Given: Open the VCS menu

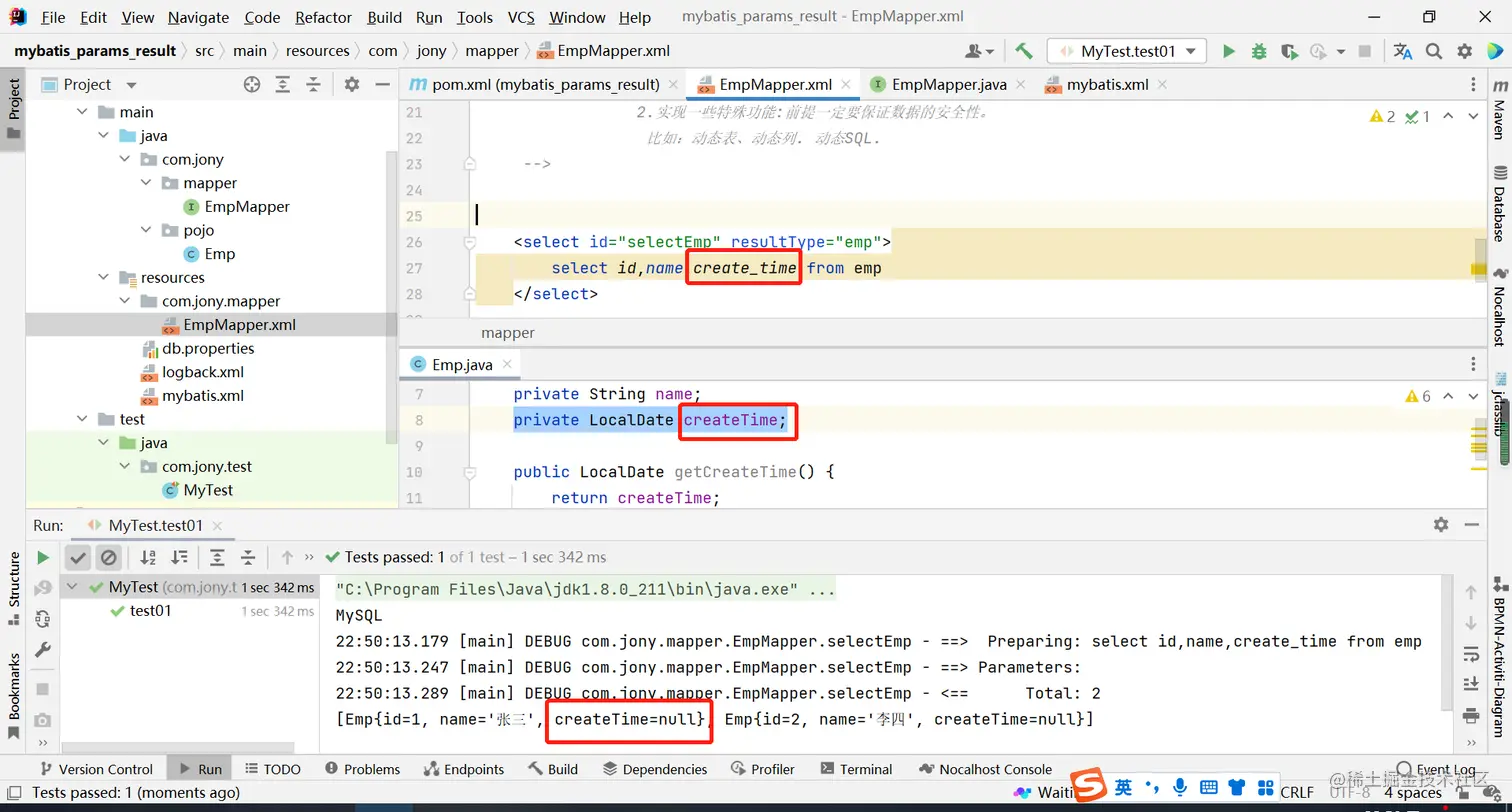Looking at the screenshot, I should 521,17.
